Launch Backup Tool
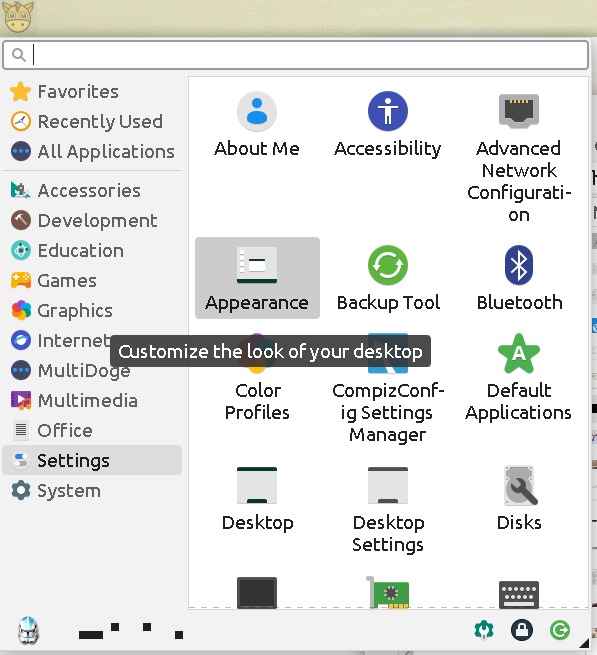 (x=388, y=278)
